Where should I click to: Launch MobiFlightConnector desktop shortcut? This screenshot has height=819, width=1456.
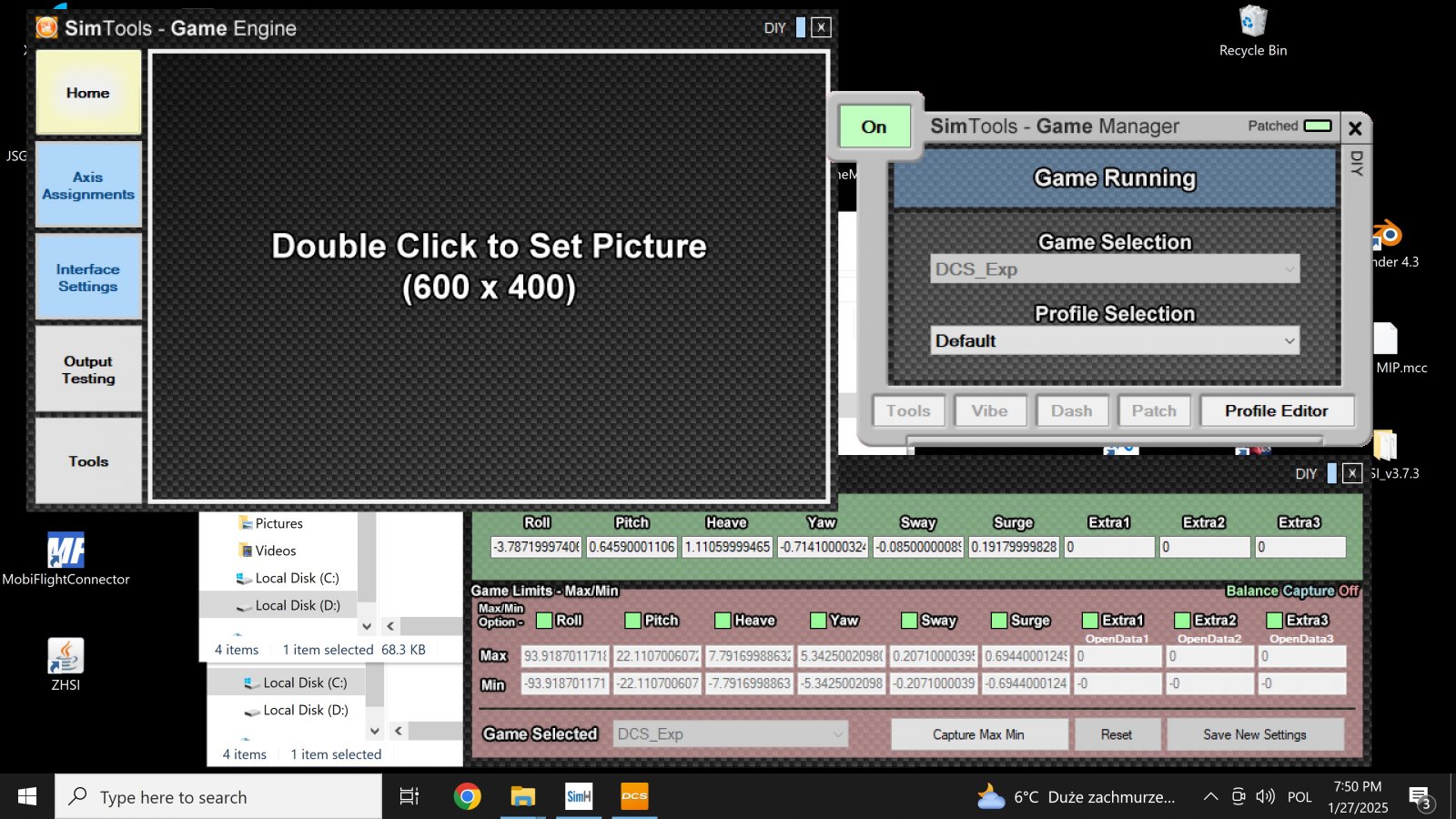66,559
